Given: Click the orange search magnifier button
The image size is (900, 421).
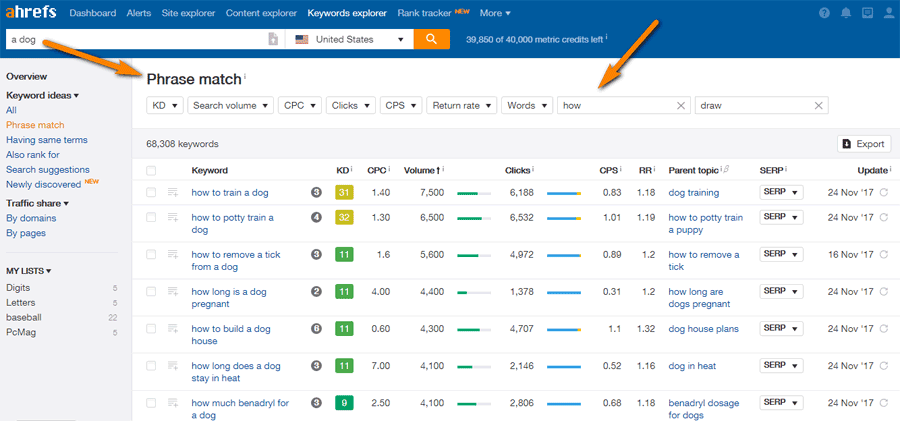Looking at the screenshot, I should click(431, 39).
